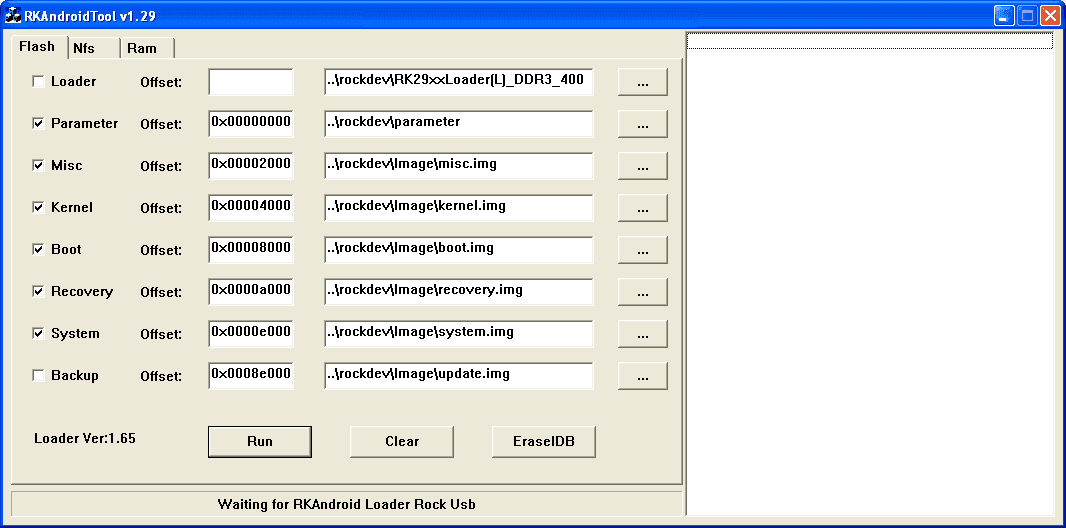Click the EraseIDB button
The image size is (1066, 528).
click(544, 442)
